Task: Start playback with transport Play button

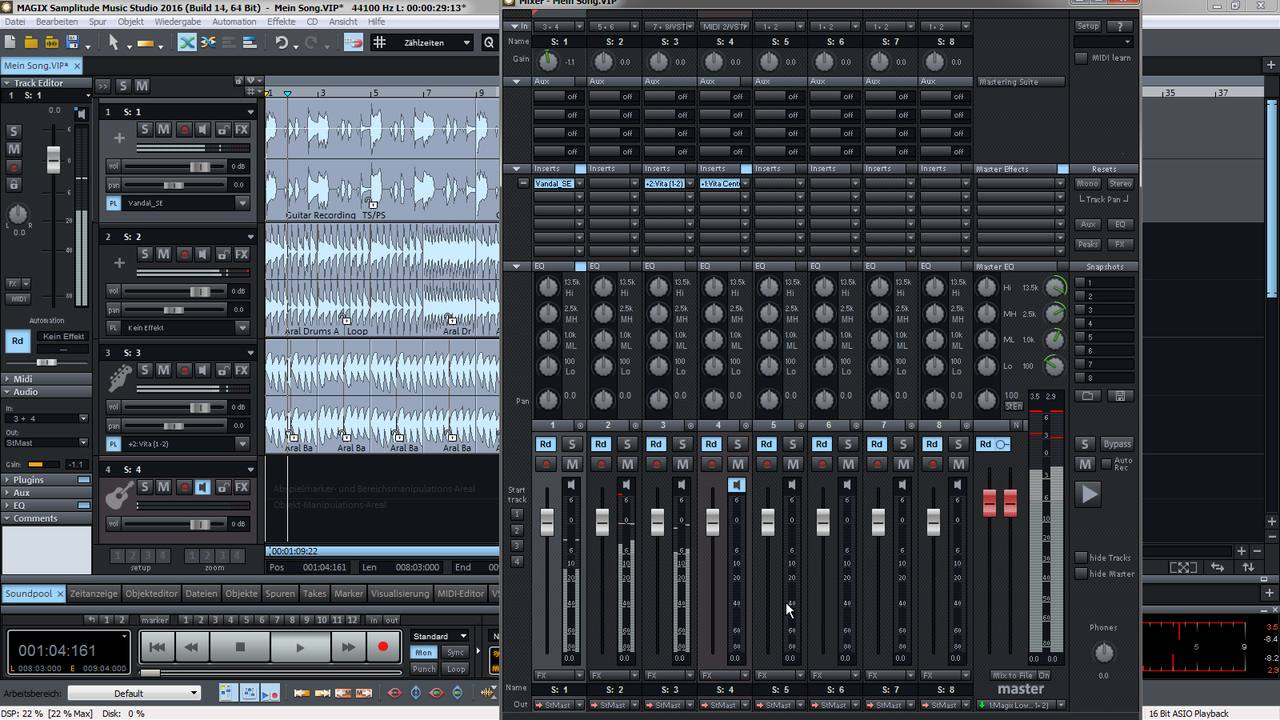Action: pos(299,647)
